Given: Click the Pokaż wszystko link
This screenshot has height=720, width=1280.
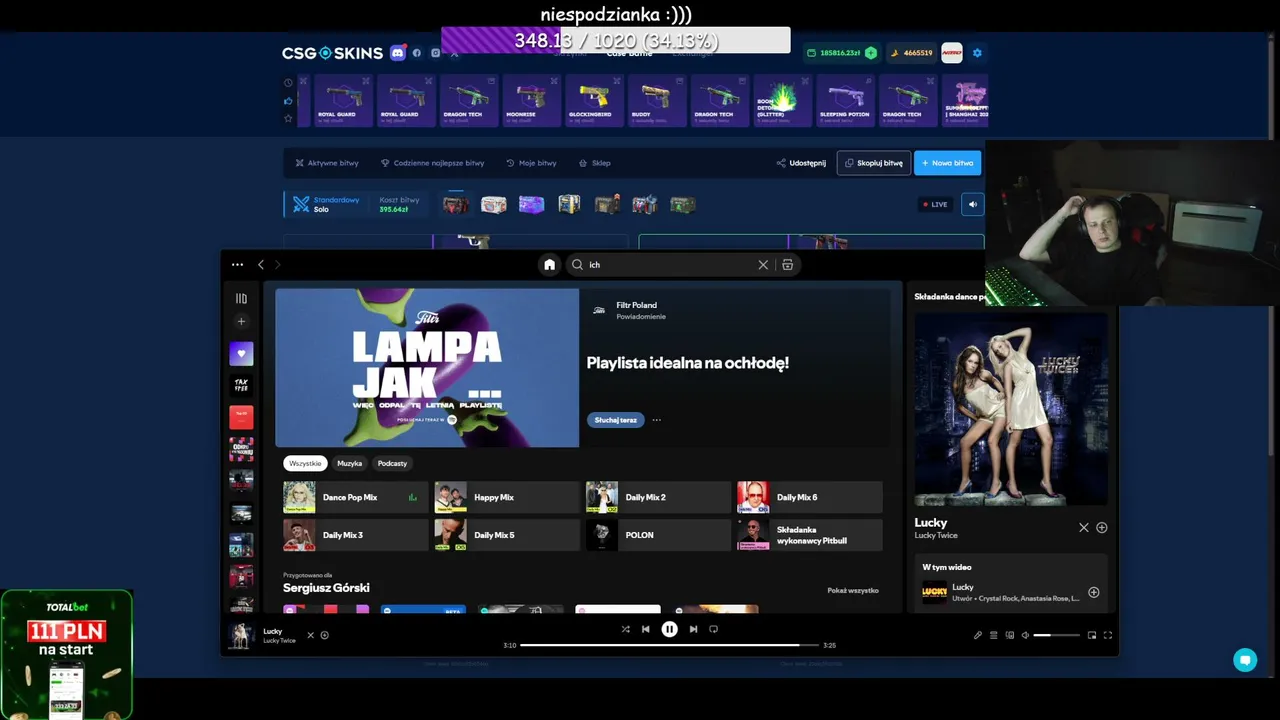Looking at the screenshot, I should (853, 590).
